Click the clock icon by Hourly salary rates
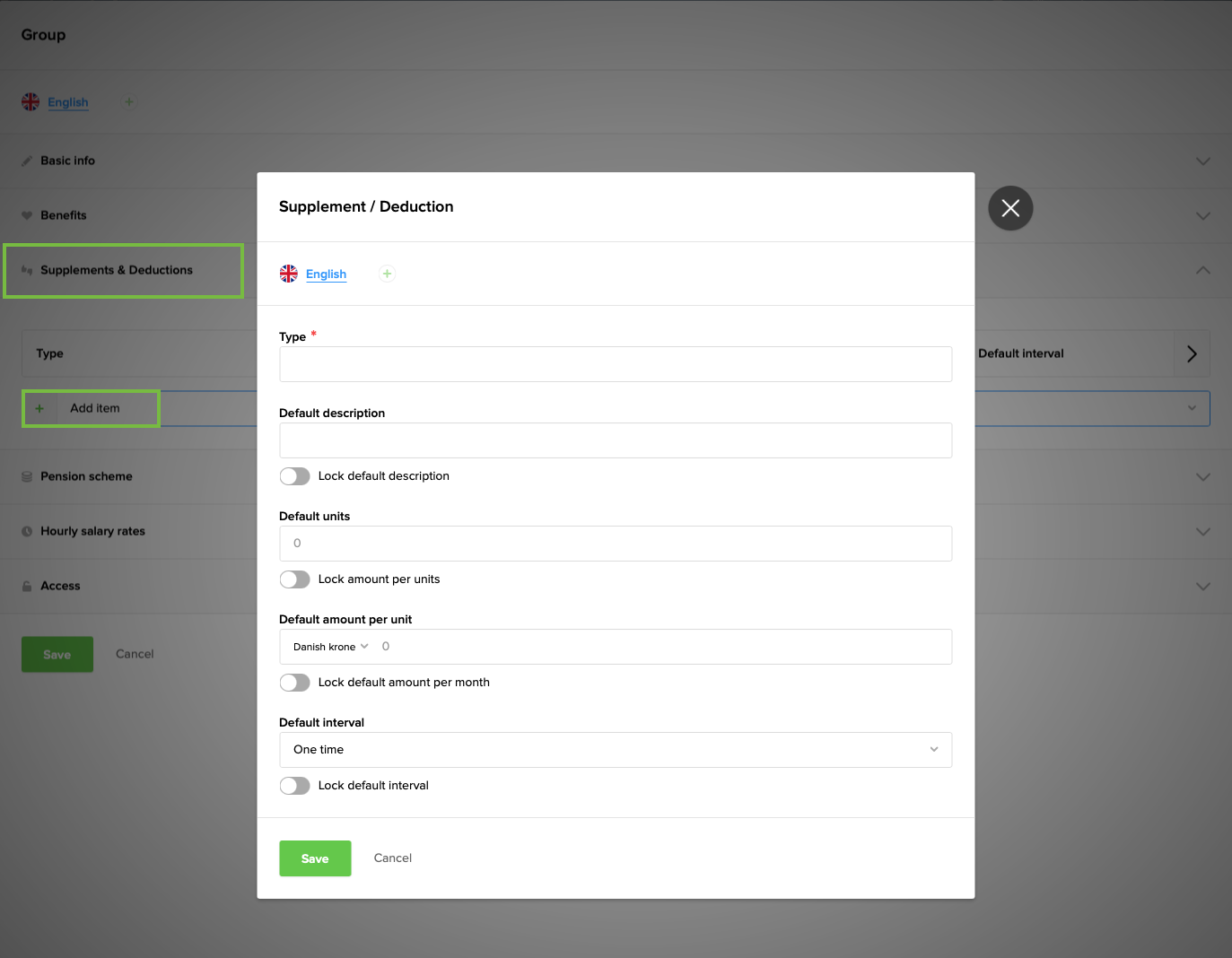1232x958 pixels. click(x=27, y=532)
